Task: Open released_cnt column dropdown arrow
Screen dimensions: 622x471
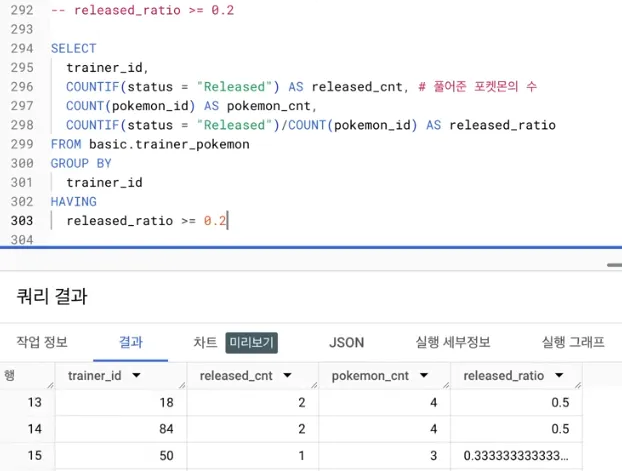Action: (288, 375)
